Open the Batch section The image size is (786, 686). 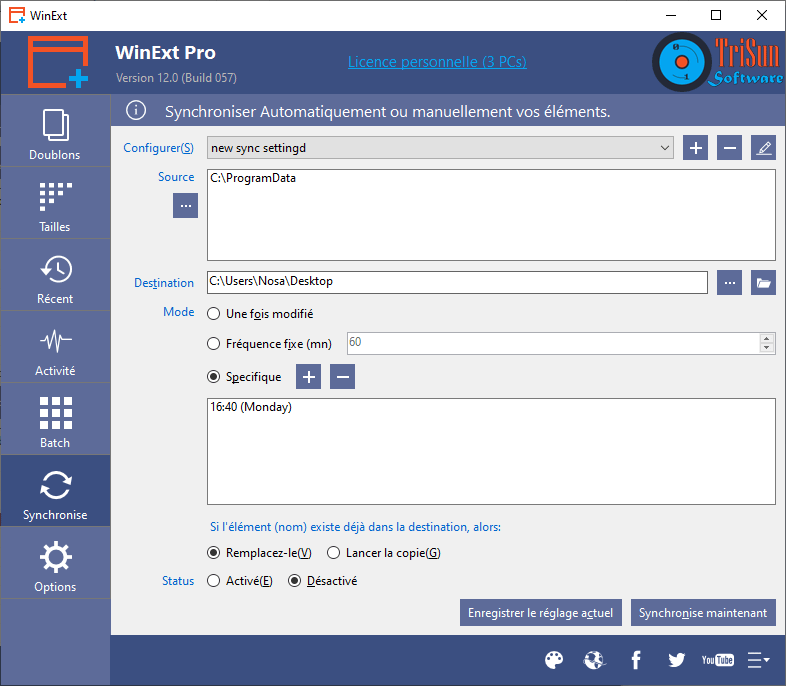tap(55, 419)
